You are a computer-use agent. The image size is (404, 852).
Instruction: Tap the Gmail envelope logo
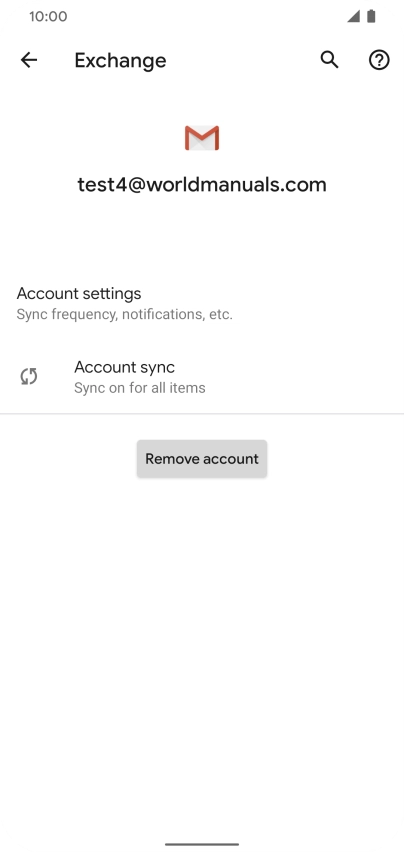pos(202,137)
